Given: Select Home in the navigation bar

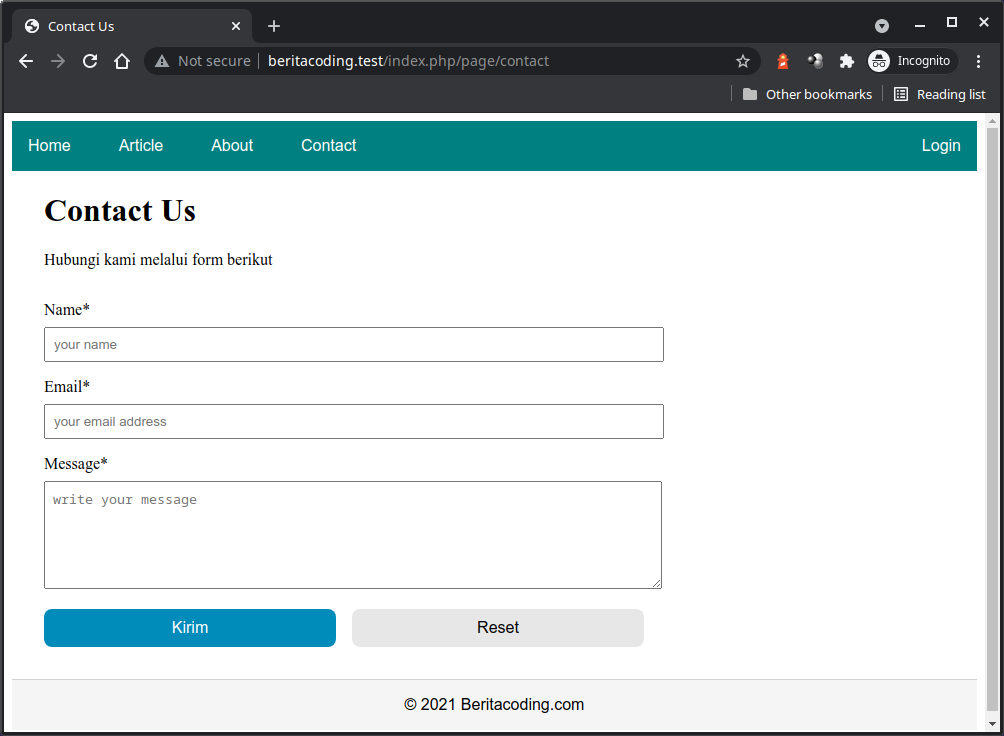Looking at the screenshot, I should point(49,145).
